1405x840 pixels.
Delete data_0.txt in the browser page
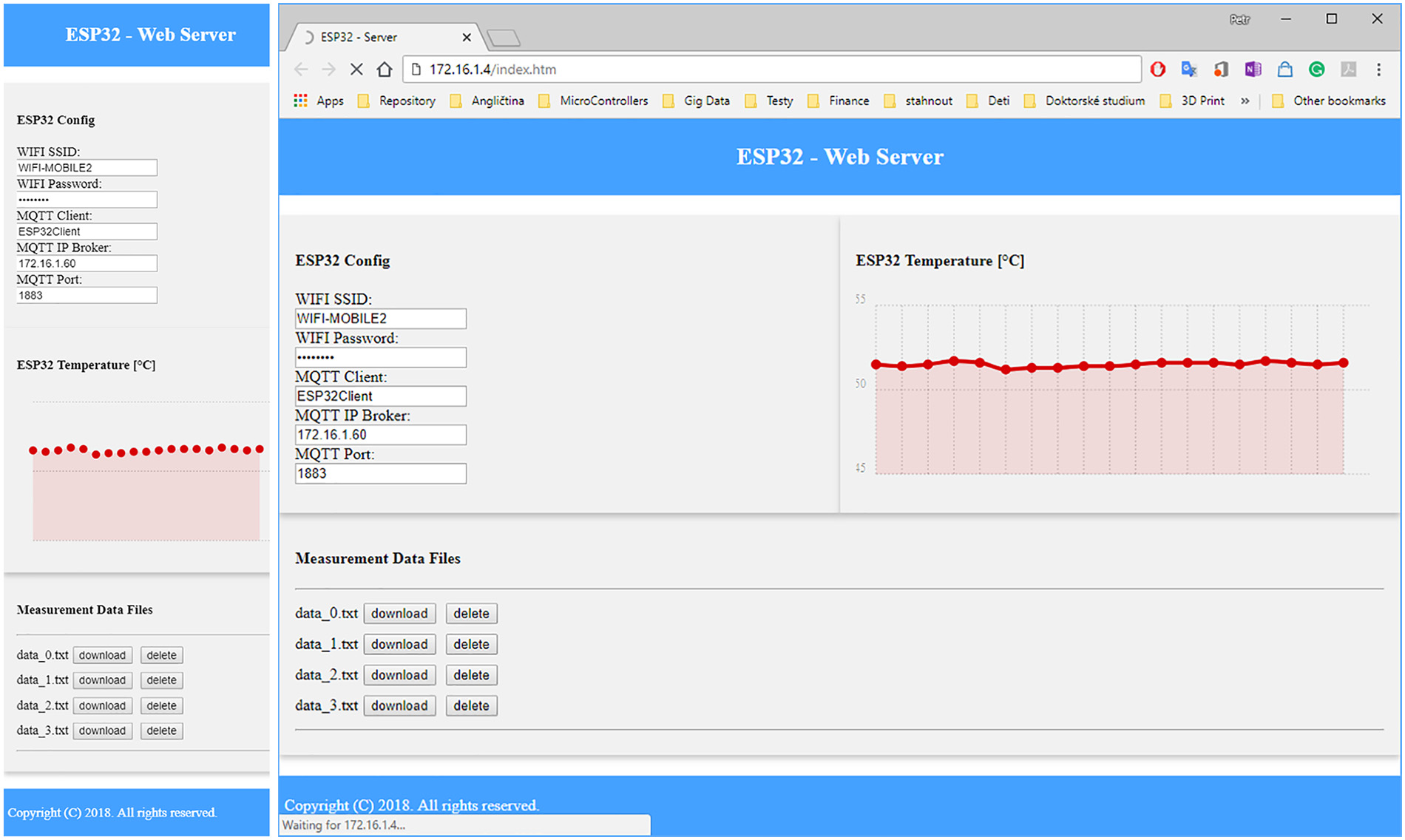[471, 614]
